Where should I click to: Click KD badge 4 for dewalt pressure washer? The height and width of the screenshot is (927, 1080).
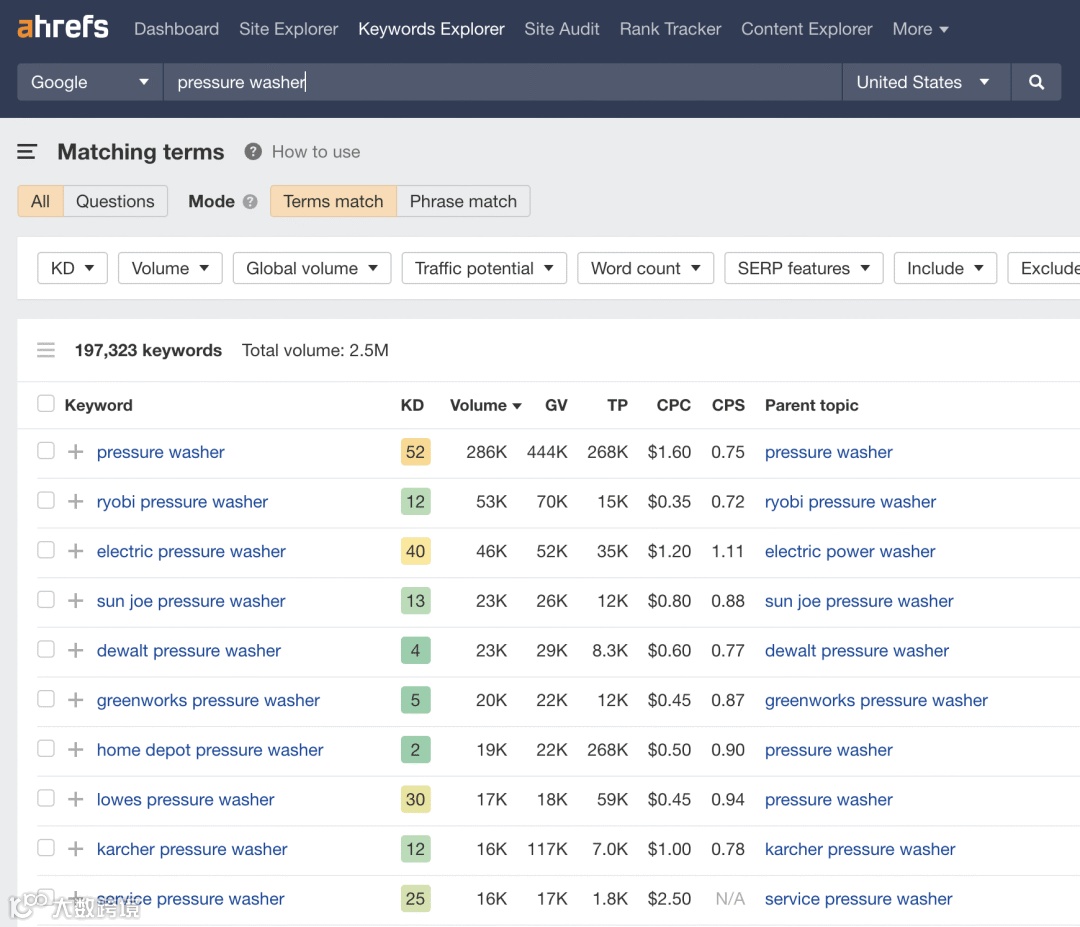[x=415, y=650]
